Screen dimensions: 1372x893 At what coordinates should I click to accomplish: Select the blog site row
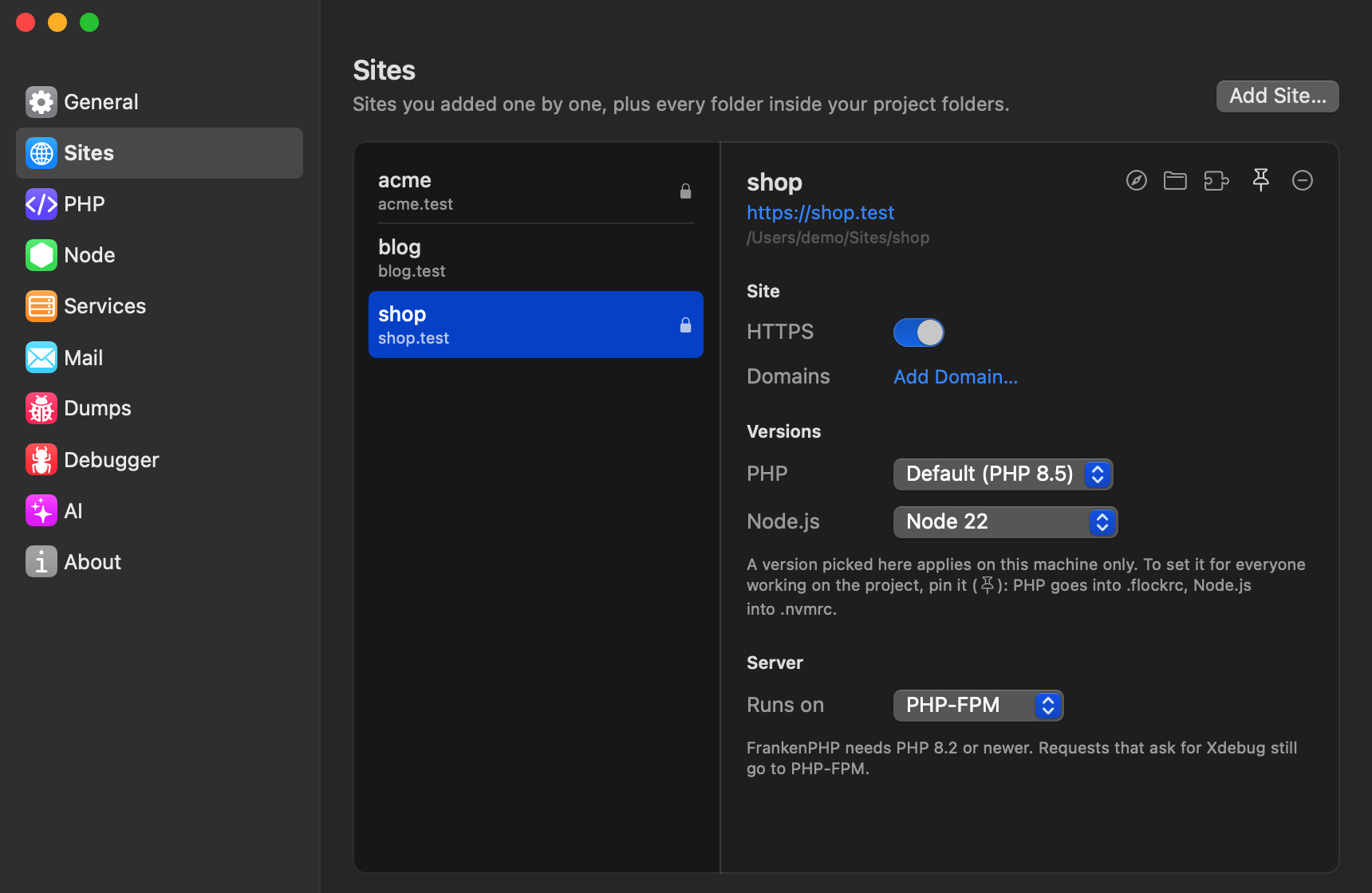(x=536, y=258)
